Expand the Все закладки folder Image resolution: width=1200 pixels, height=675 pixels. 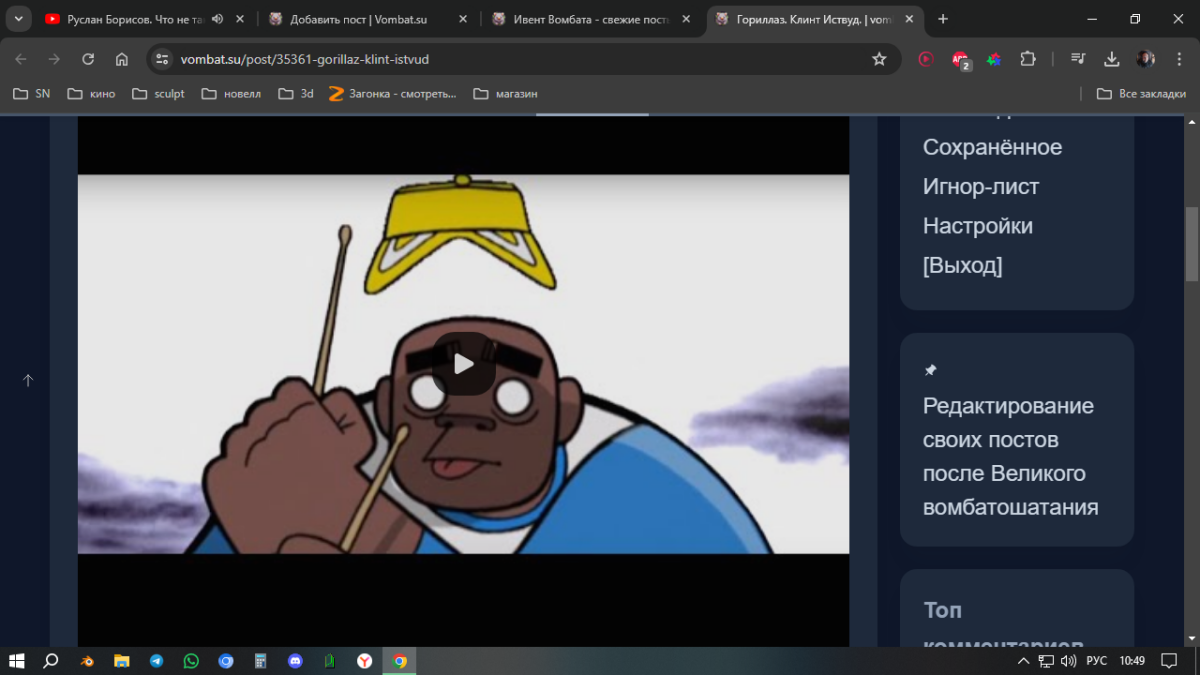tap(1141, 94)
